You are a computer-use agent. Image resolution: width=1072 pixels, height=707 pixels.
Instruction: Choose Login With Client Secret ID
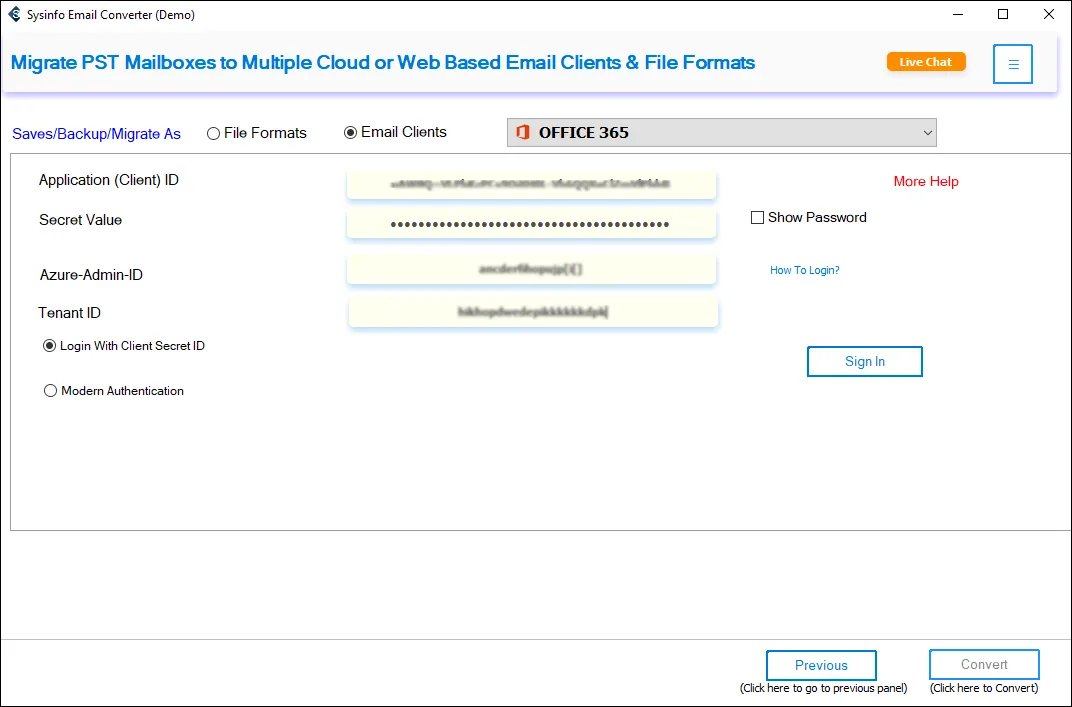(x=50, y=346)
